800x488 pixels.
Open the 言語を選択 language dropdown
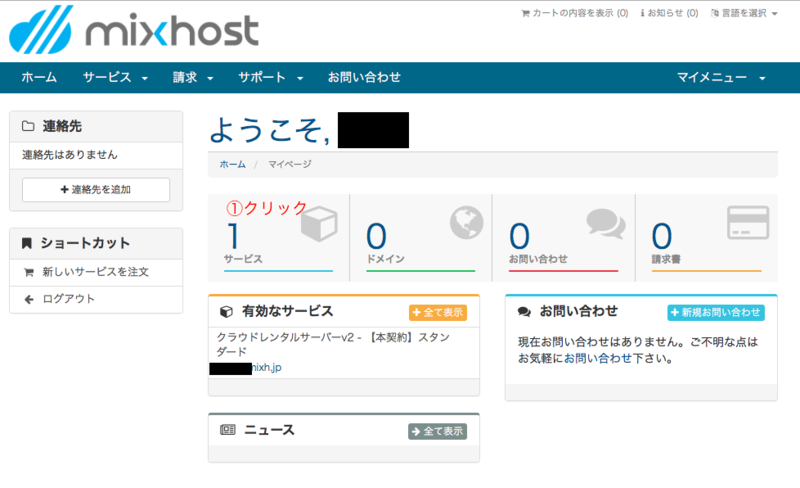coord(744,13)
